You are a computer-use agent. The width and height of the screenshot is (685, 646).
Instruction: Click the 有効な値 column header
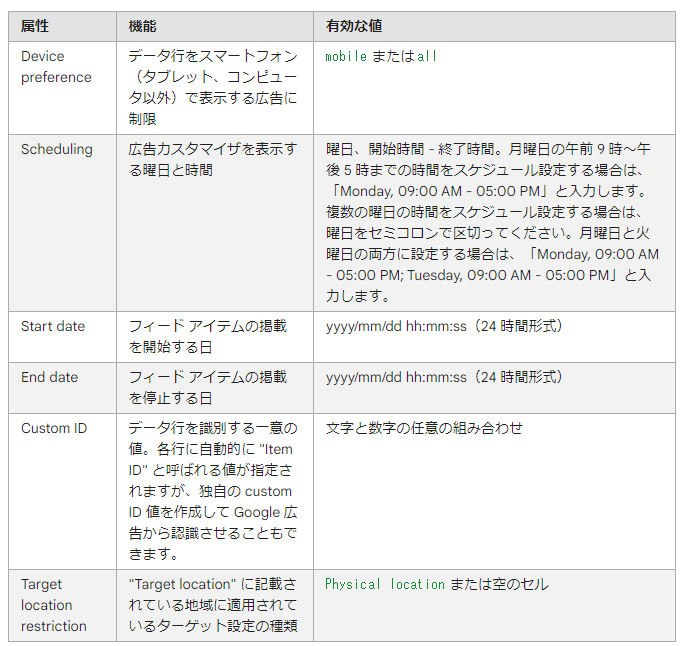354,26
